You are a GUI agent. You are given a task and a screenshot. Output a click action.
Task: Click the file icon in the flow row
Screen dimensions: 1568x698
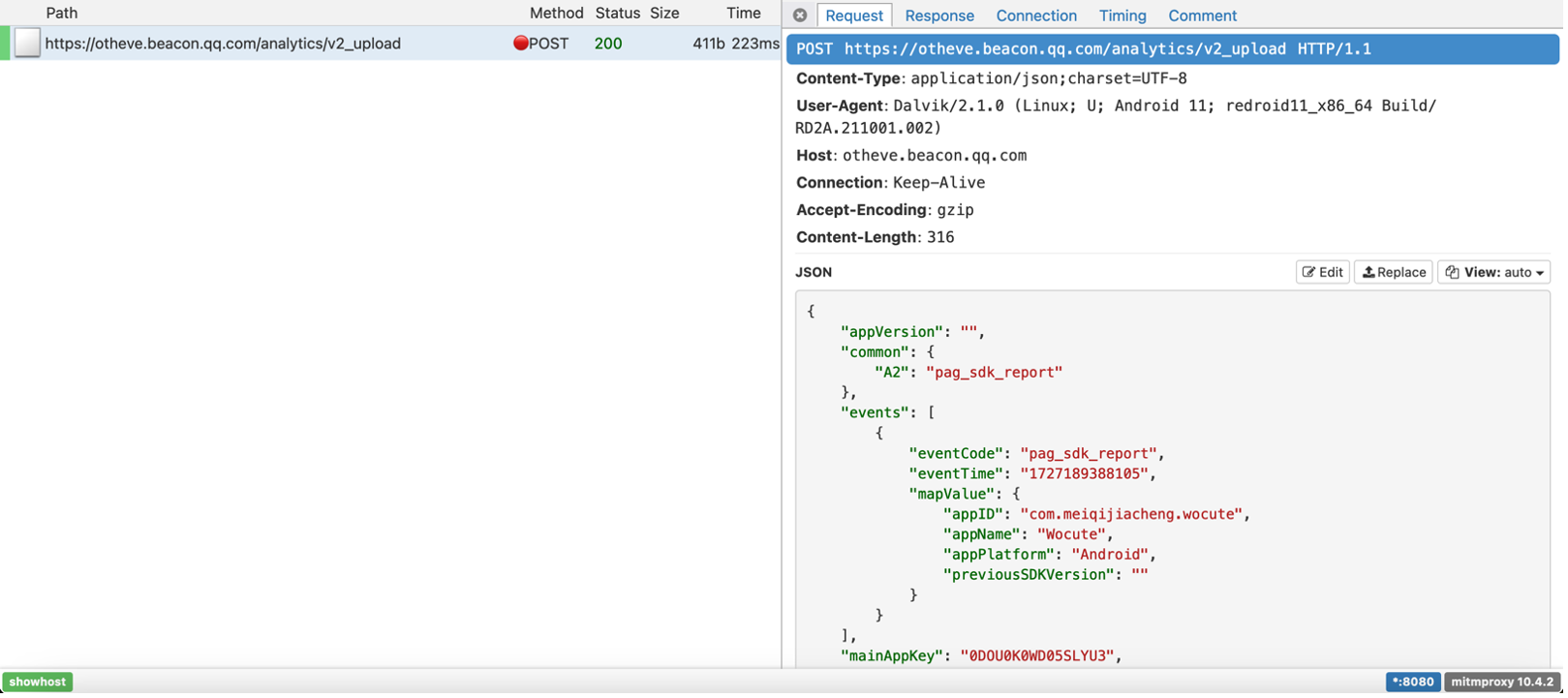pos(27,44)
